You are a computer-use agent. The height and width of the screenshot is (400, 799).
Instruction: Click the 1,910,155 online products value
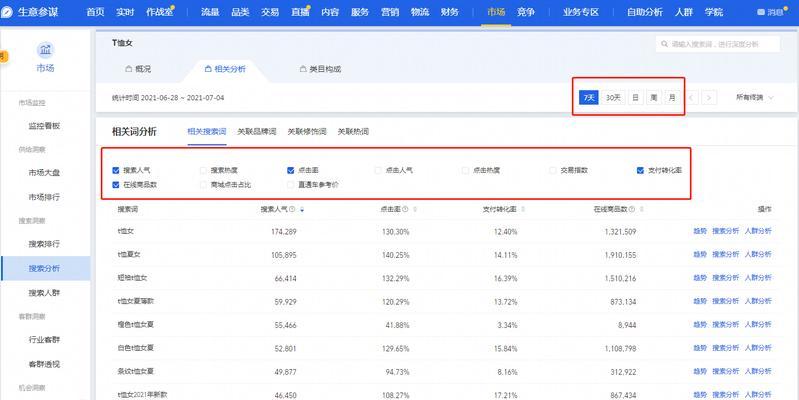[x=620, y=255]
